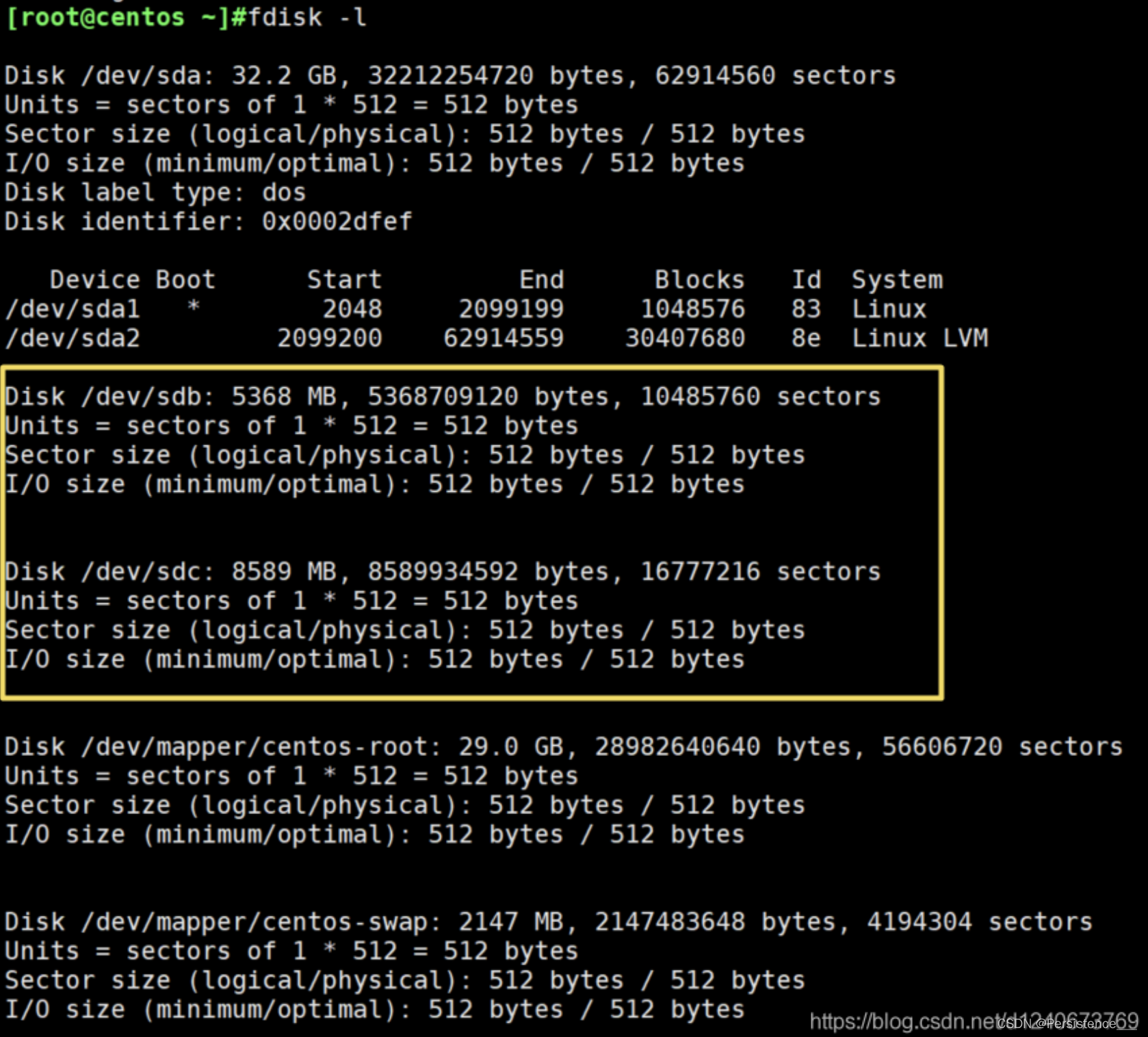Click '62914560 sectors' in sda line
Image resolution: width=1148 pixels, height=1037 pixels.
pyautogui.click(x=775, y=75)
